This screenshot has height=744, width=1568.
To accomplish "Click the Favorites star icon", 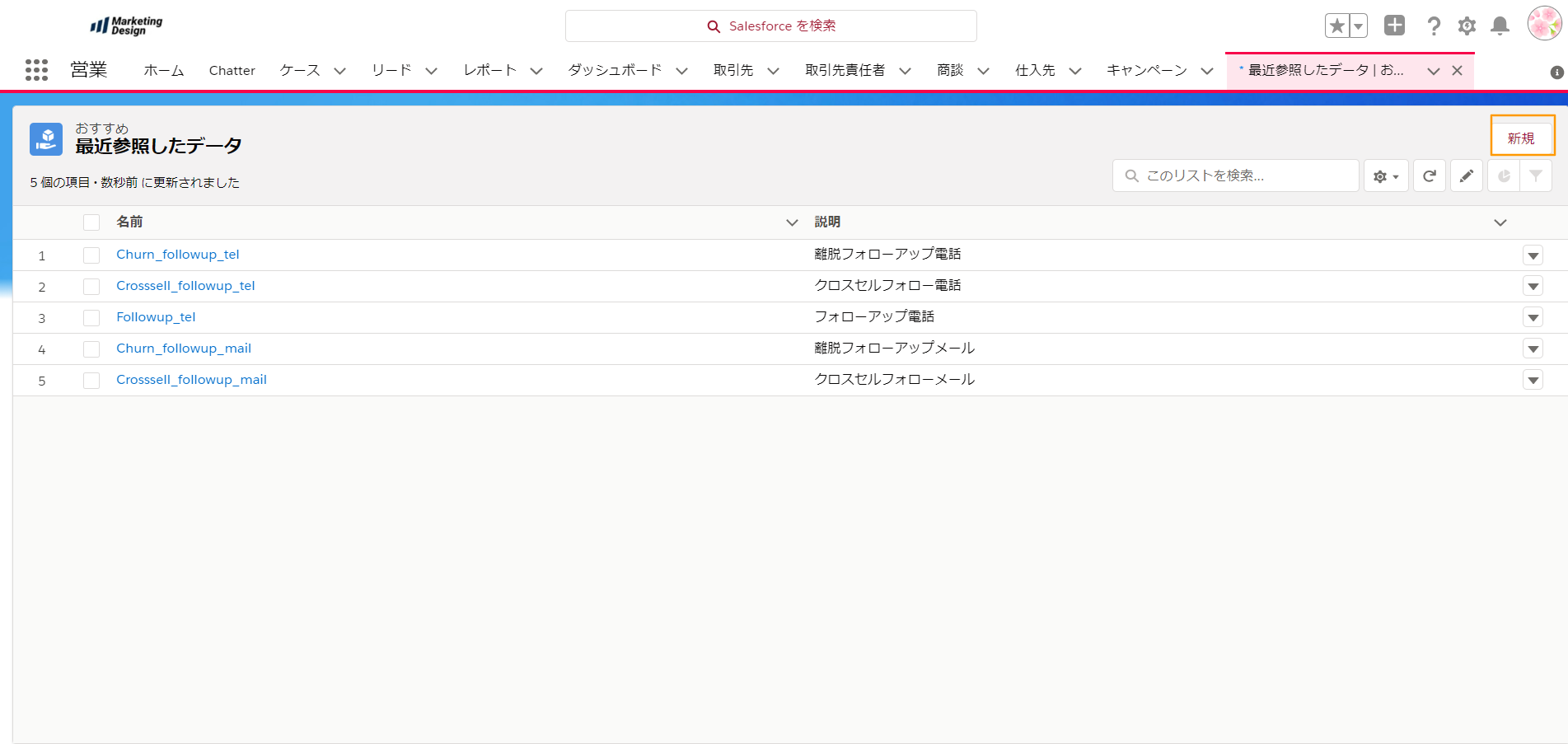I will tap(1336, 26).
